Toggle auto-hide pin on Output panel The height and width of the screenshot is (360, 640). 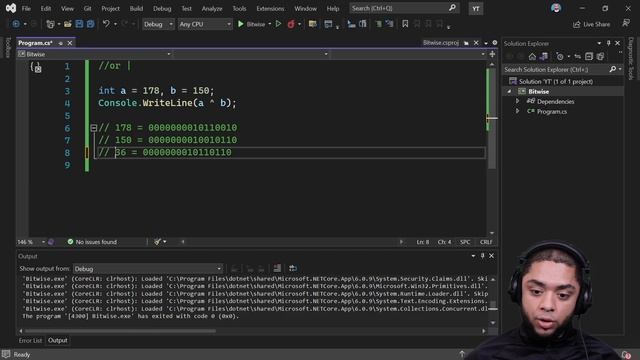pyautogui.click(x=482, y=256)
